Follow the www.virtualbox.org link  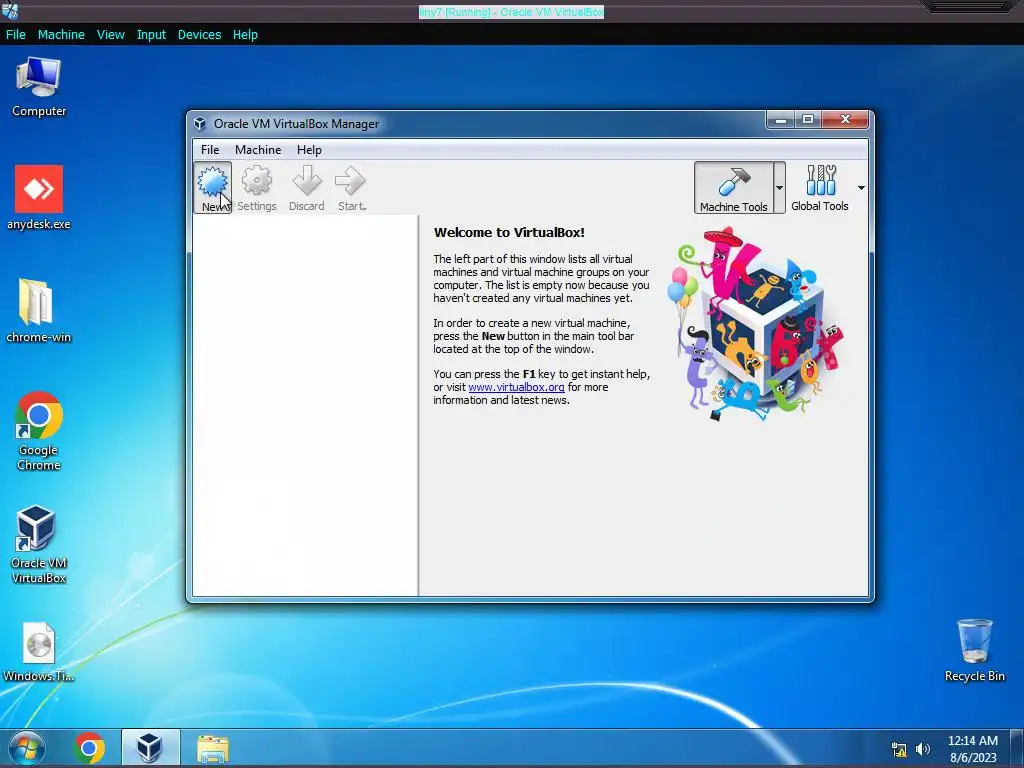(516, 387)
